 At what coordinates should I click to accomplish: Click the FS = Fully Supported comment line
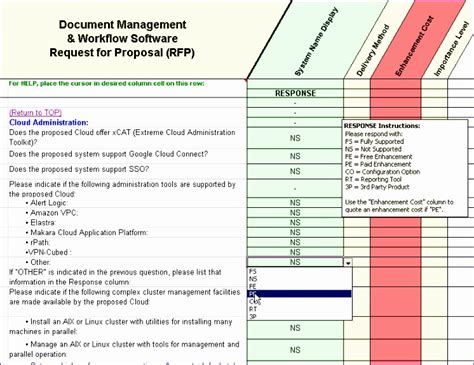(375, 142)
